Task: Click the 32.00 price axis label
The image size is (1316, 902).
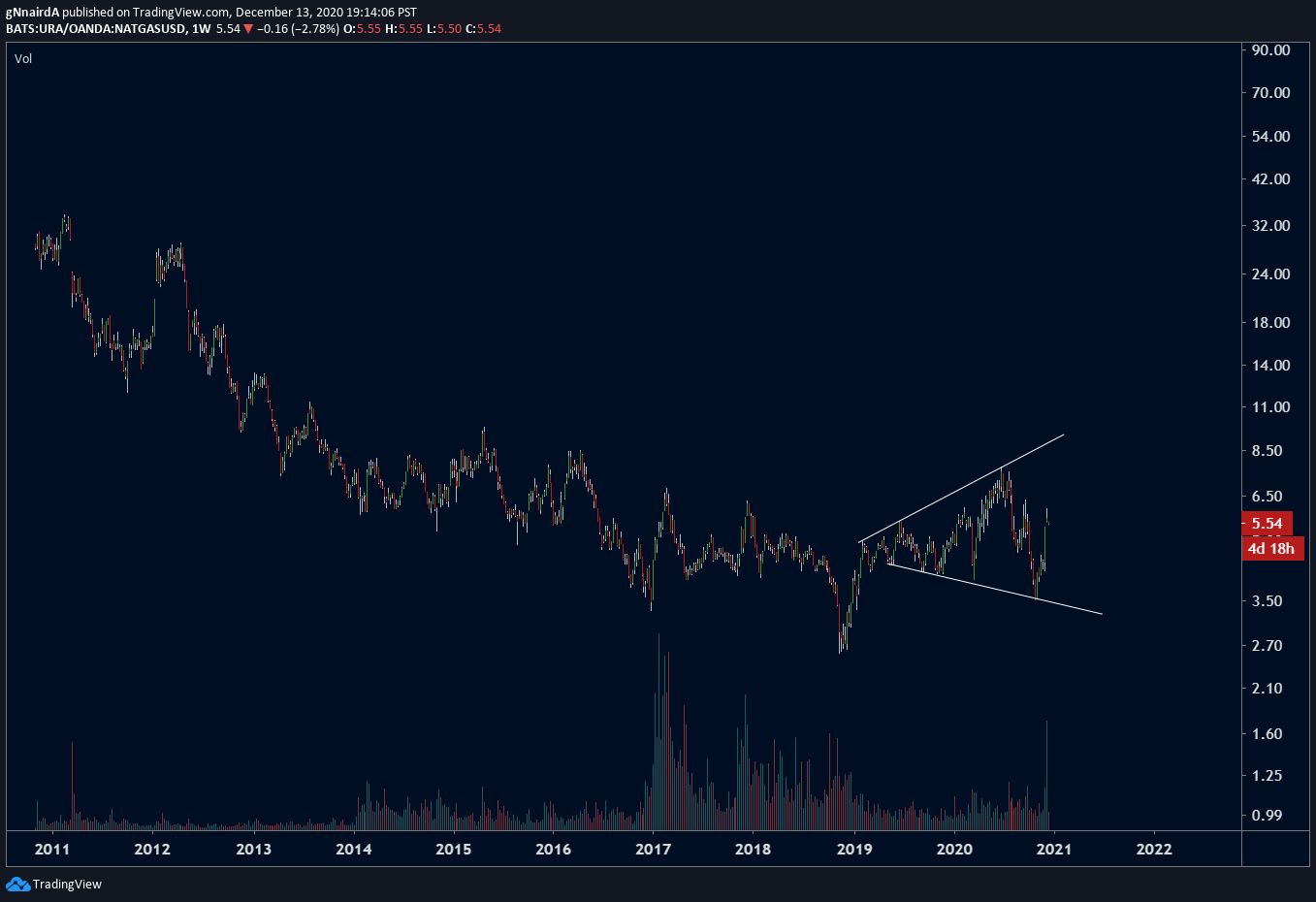Action: point(1270,226)
